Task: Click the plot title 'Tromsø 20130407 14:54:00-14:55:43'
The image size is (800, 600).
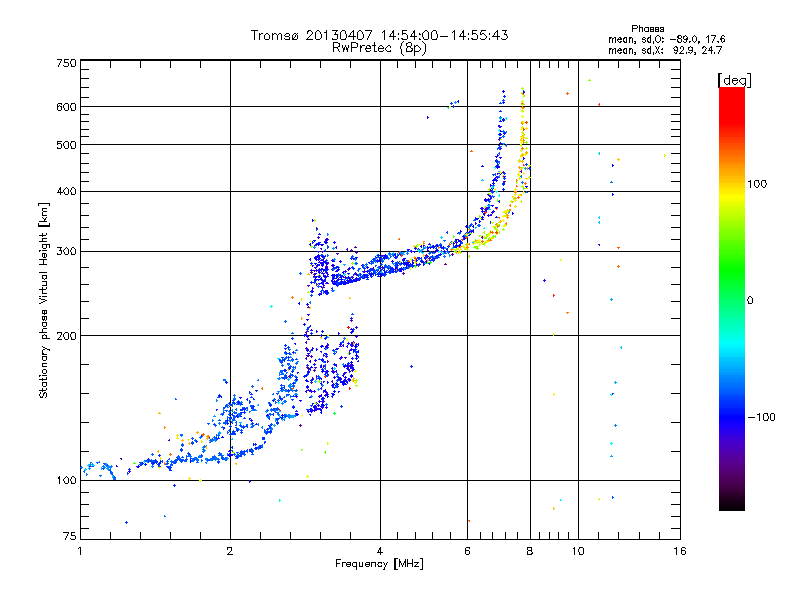Action: (379, 35)
